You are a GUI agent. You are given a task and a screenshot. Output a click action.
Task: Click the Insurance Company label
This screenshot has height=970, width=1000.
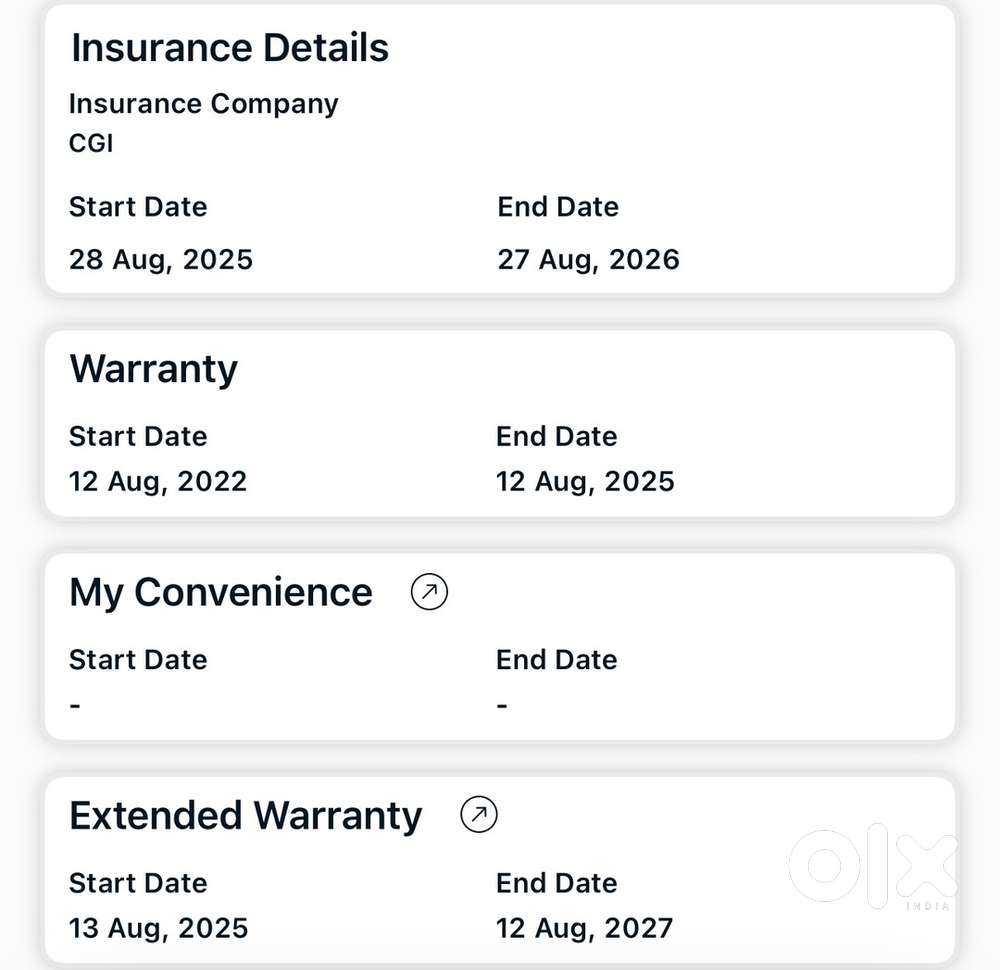pos(203,104)
